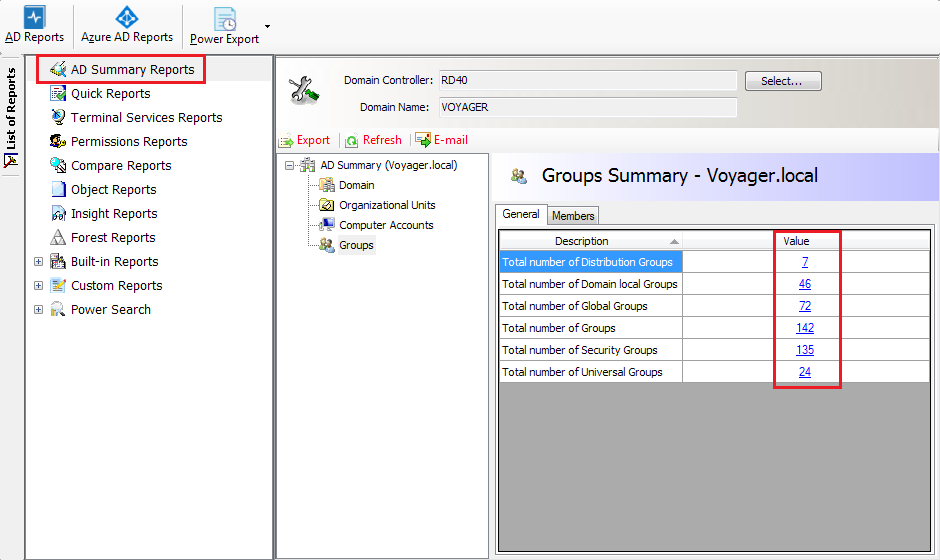Open the Domain local Groups value 46
Viewport: 940px width, 560px height.
[x=805, y=284]
